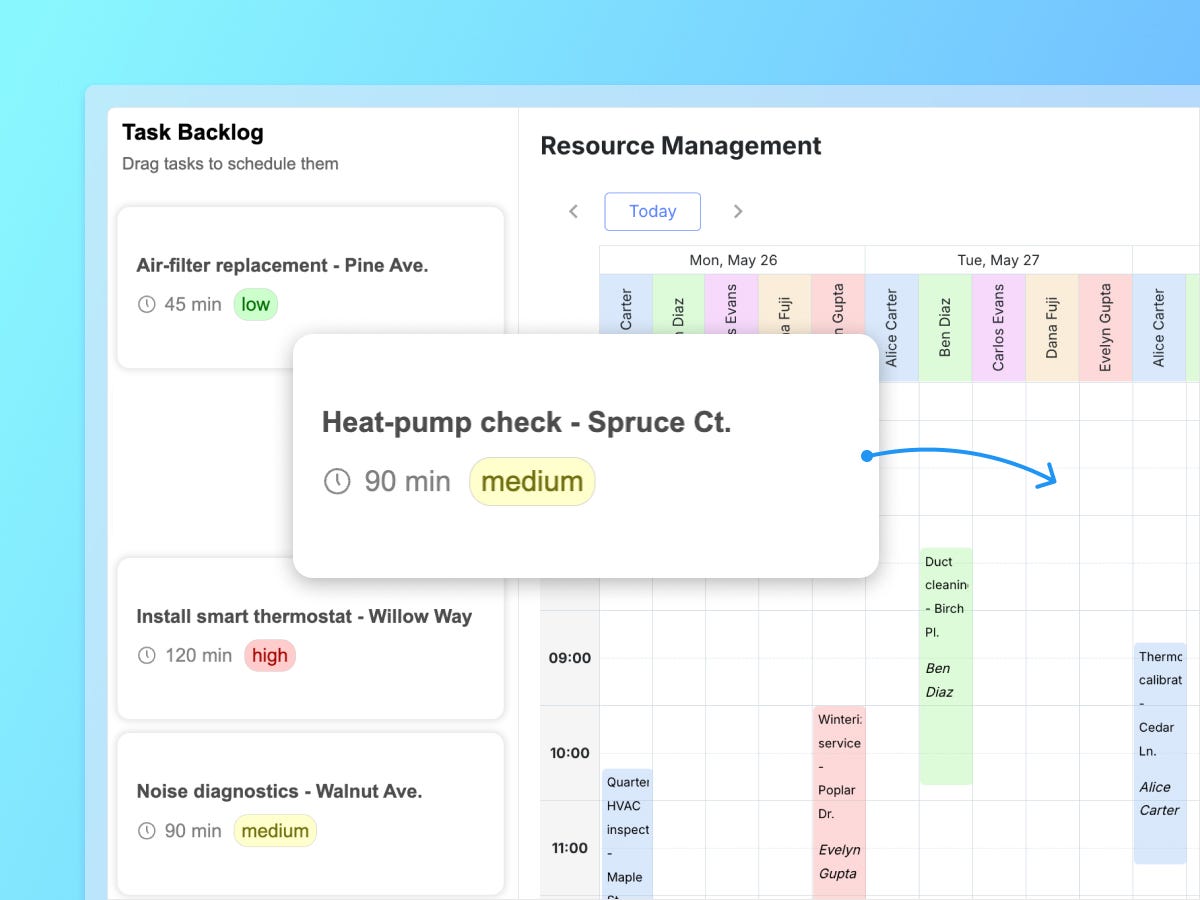Click the clock icon on Heat-pump check card
Screen dimensions: 1200x900
click(x=337, y=481)
